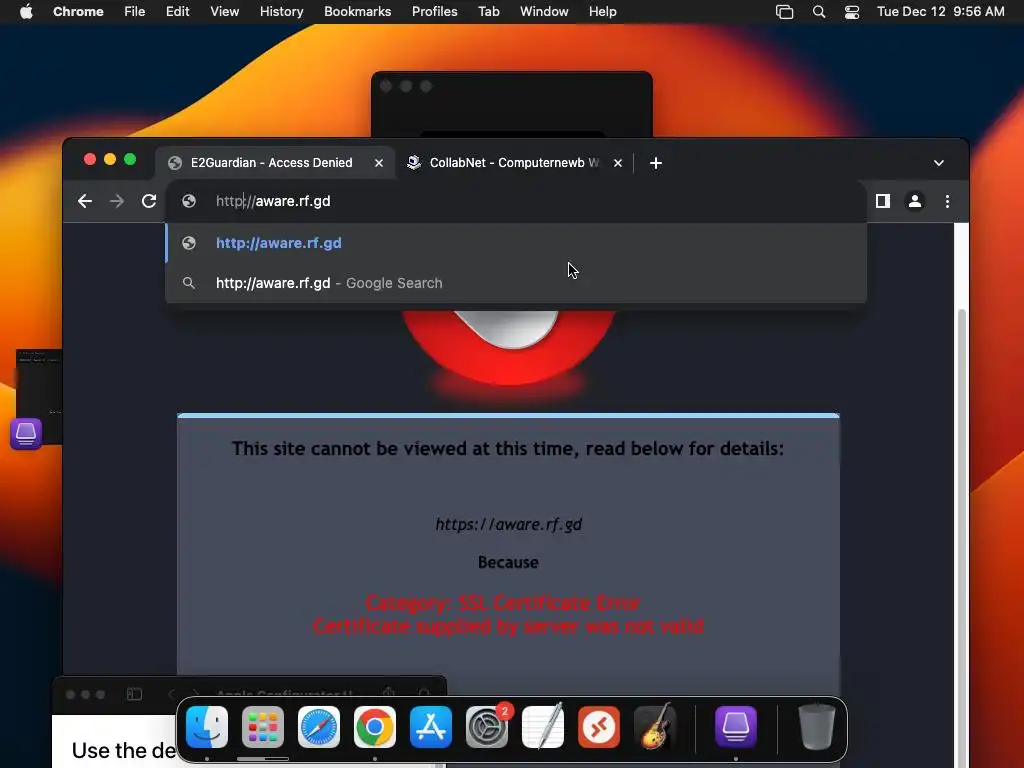Open the Trash from the Dock
This screenshot has height=768, width=1024.
click(x=817, y=727)
